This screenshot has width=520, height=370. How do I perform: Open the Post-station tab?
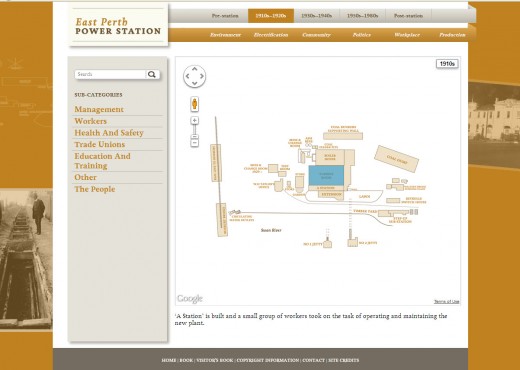point(408,16)
